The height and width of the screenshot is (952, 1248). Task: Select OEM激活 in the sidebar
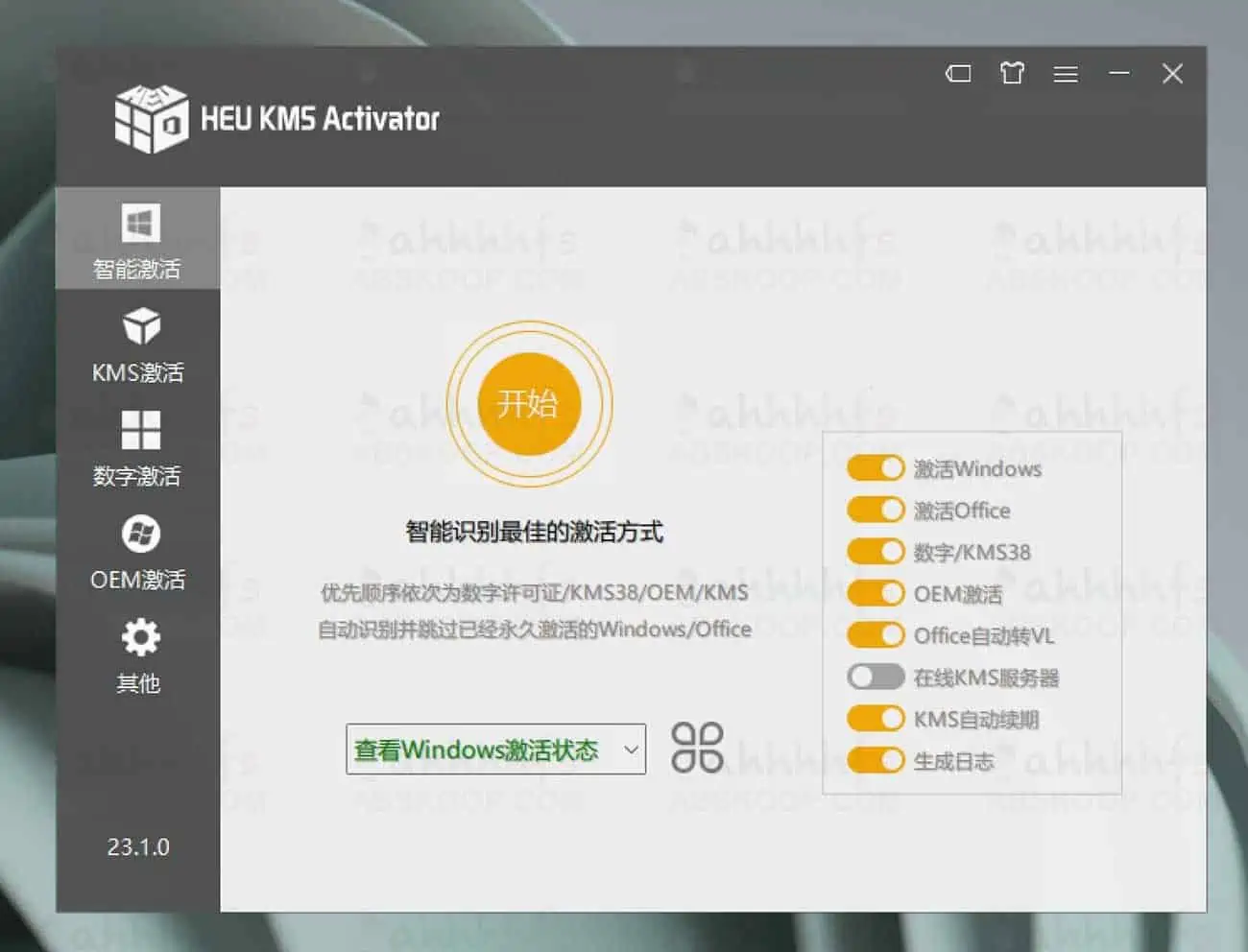[x=139, y=553]
